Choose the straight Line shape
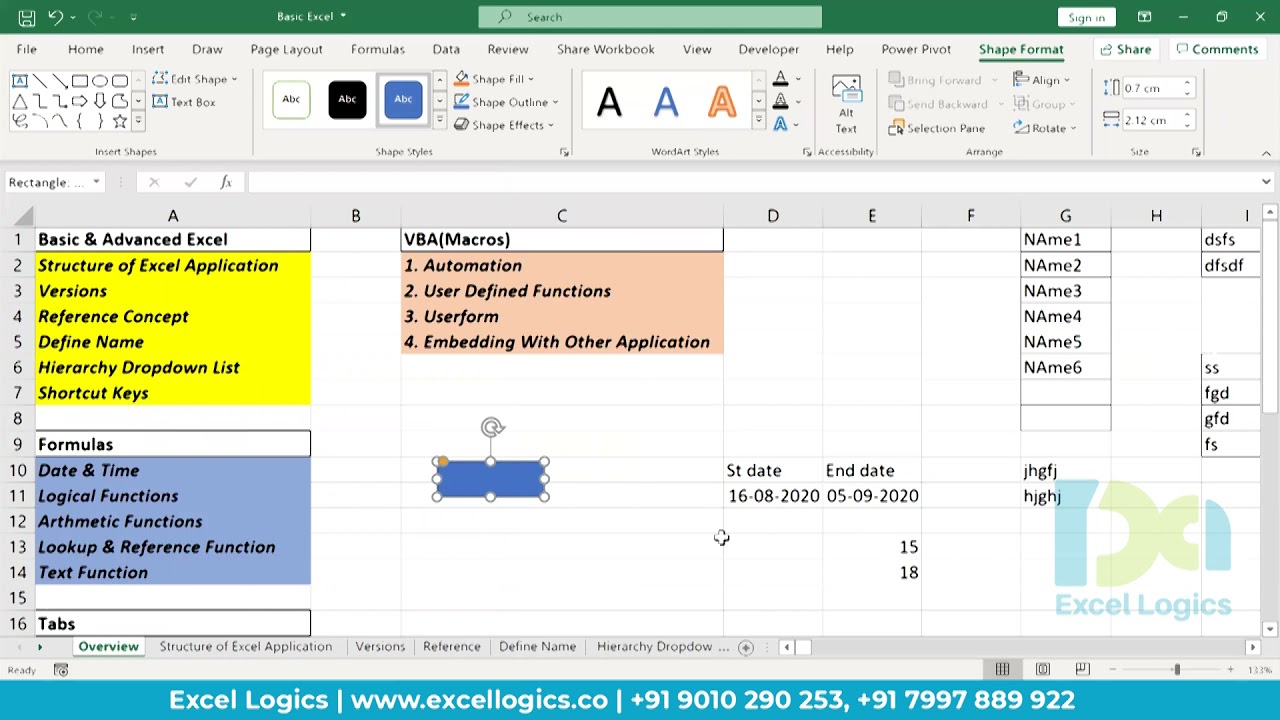The width and height of the screenshot is (1280, 720). [40, 81]
